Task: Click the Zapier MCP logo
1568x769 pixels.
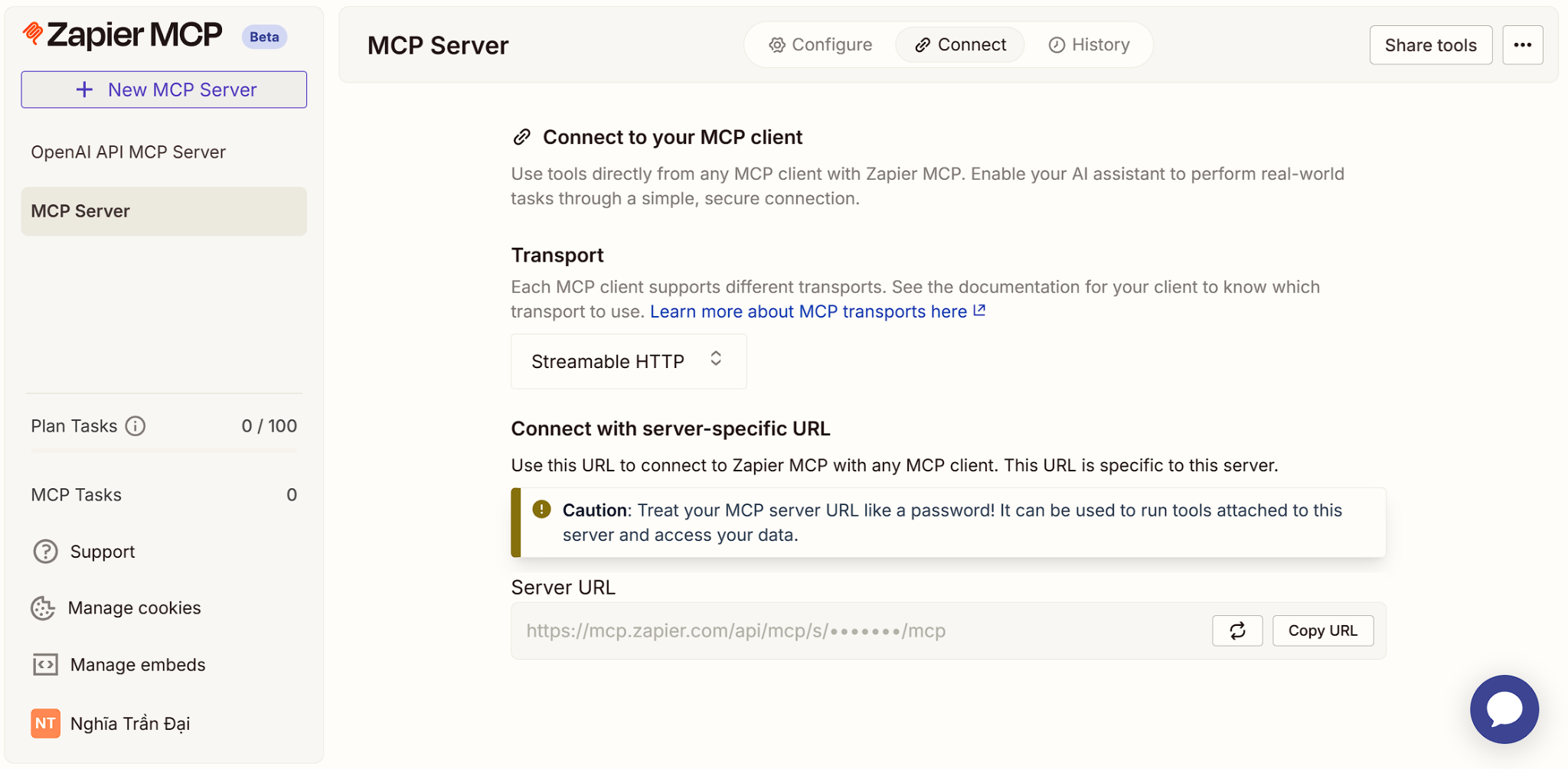Action: point(122,34)
